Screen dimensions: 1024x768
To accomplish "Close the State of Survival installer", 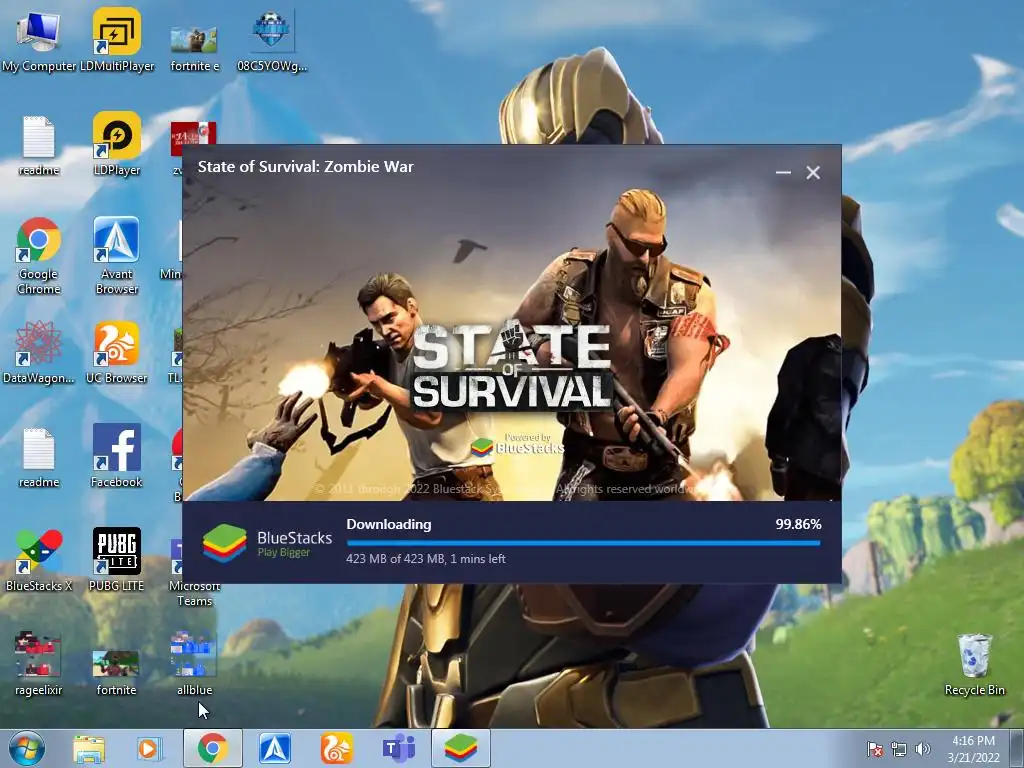I will click(x=813, y=172).
